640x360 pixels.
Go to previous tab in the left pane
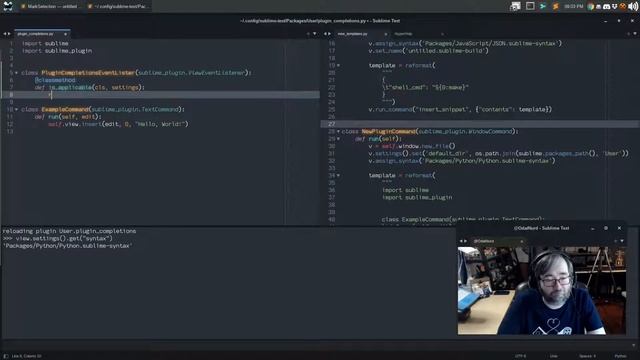point(4,34)
